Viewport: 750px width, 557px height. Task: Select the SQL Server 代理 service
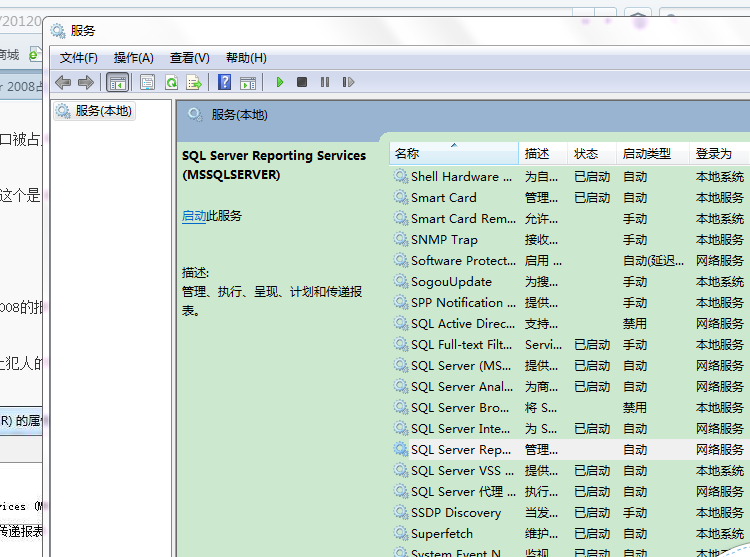pos(463,491)
